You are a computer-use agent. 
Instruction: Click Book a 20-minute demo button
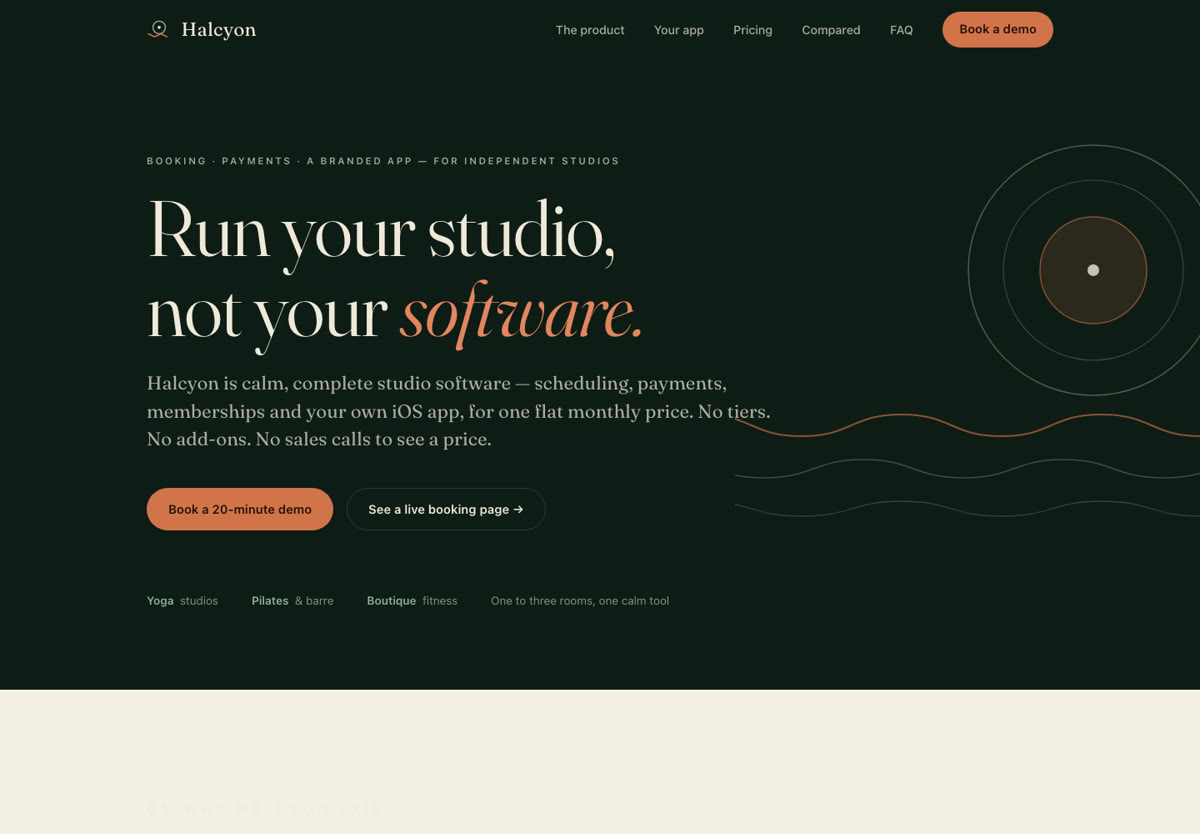click(240, 509)
